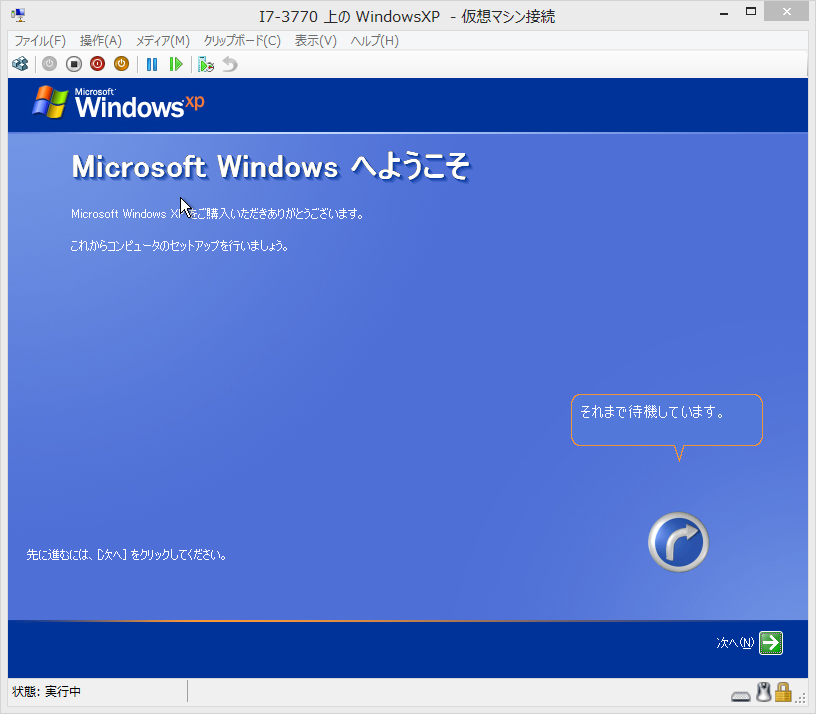Click the grayed Start virtual machine icon
The image size is (816, 714).
pyautogui.click(x=49, y=64)
